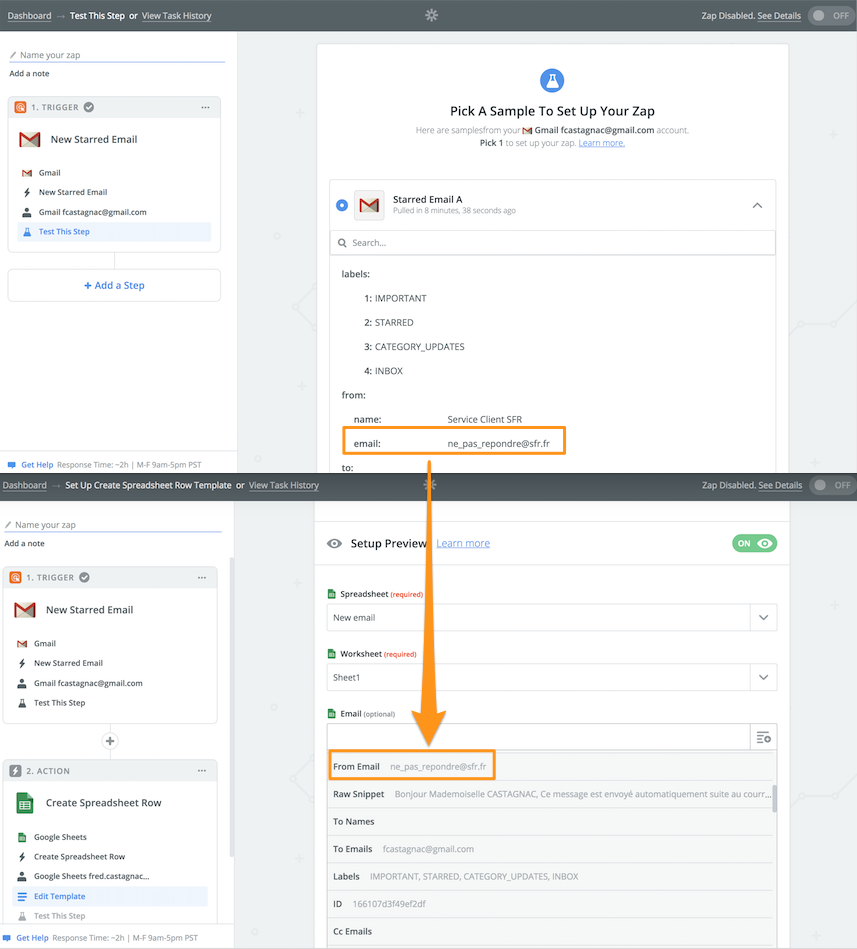The image size is (857, 949).
Task: Open highlighted Test This Step in upper sidebar
Action: [115, 232]
